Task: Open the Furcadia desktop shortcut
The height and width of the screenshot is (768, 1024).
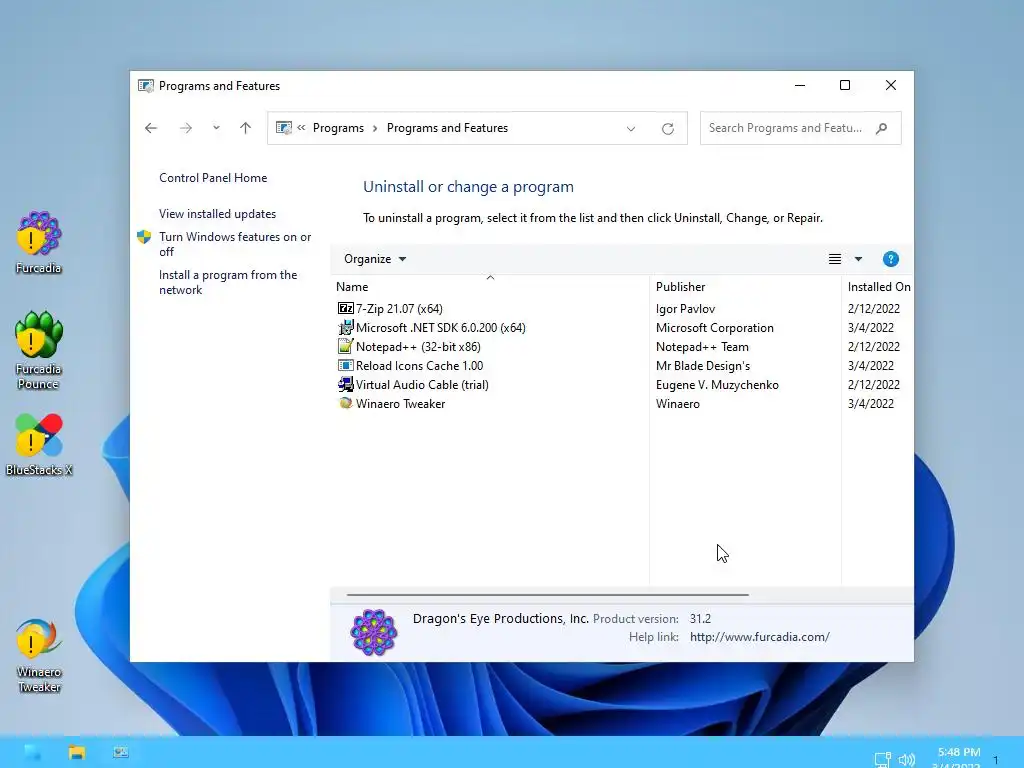Action: pyautogui.click(x=39, y=242)
